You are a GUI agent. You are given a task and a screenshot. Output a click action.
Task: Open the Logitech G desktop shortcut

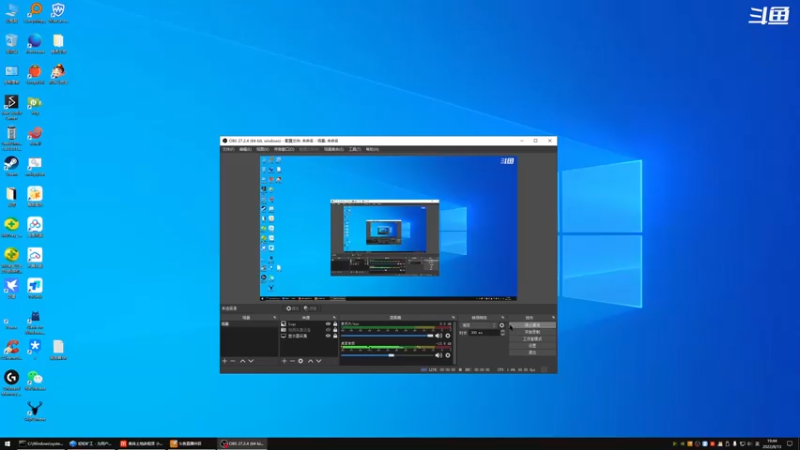tap(11, 383)
